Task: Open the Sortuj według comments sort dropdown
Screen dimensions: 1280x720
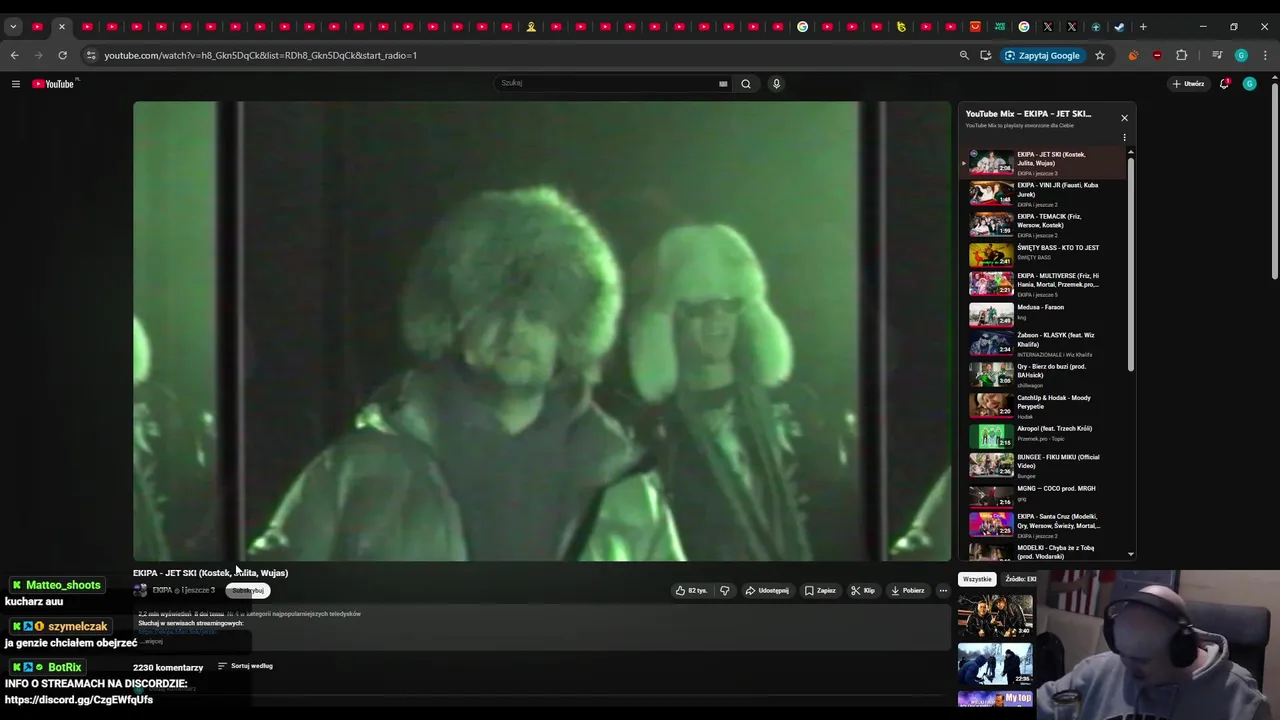Action: [245, 666]
